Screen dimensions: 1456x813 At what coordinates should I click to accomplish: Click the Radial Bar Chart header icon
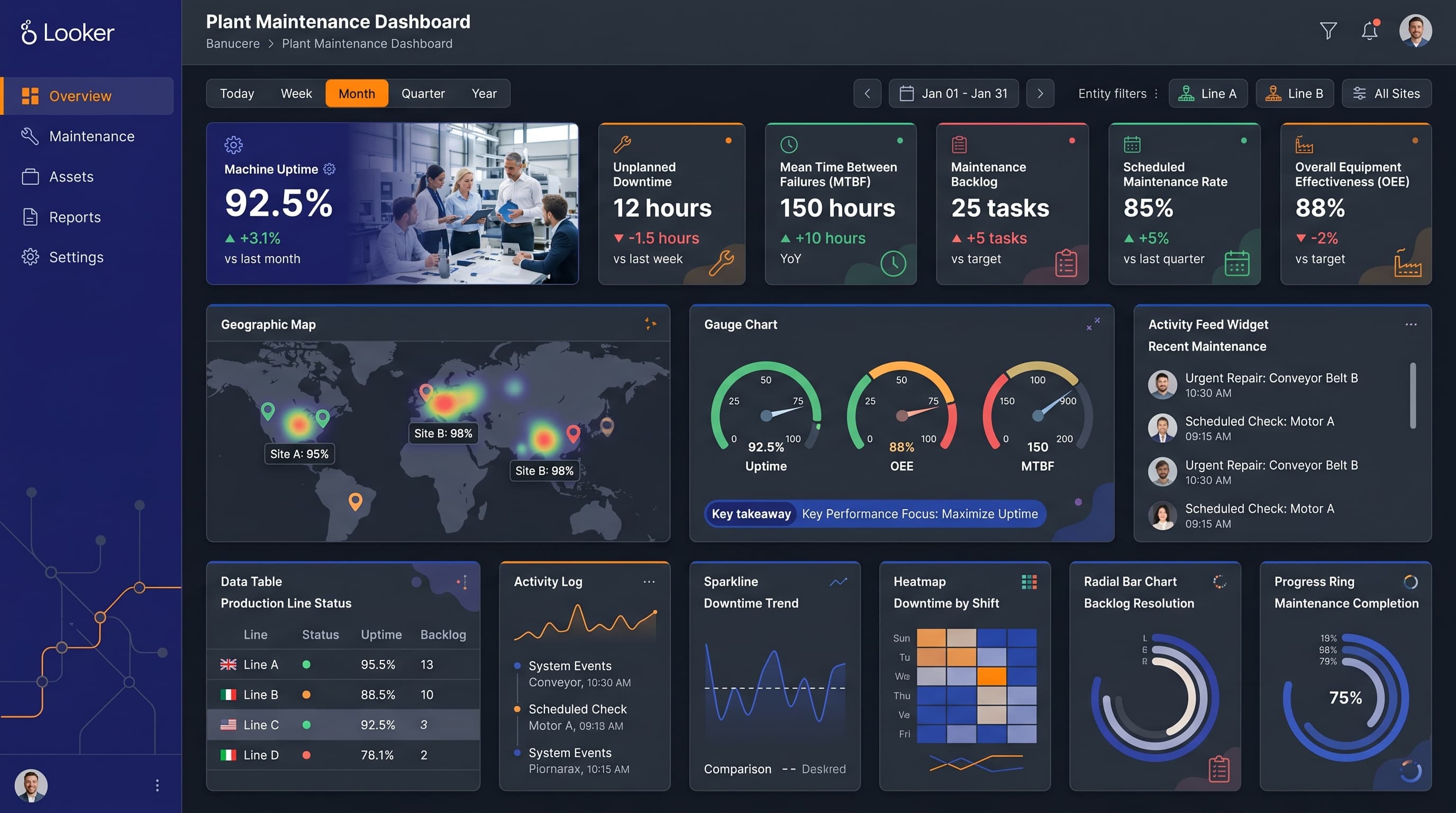point(1219,582)
